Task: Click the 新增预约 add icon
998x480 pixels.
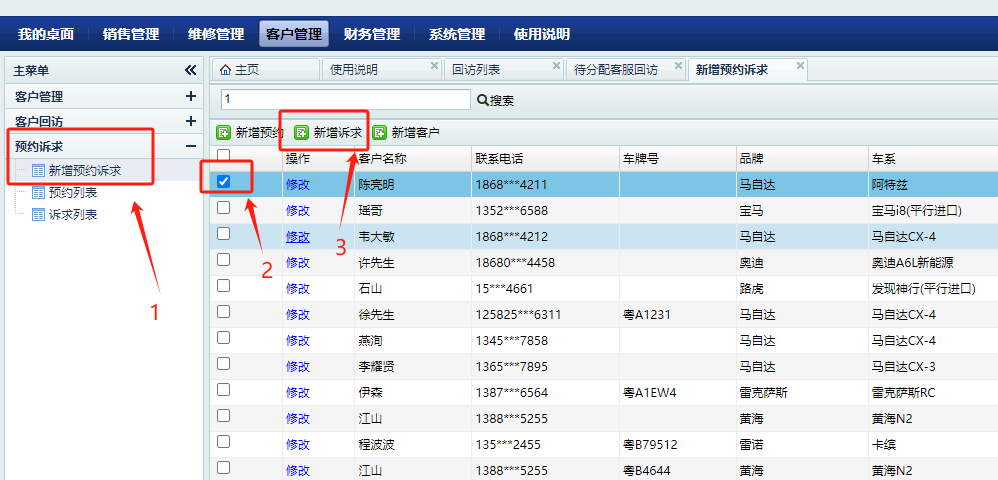Action: tap(224, 132)
